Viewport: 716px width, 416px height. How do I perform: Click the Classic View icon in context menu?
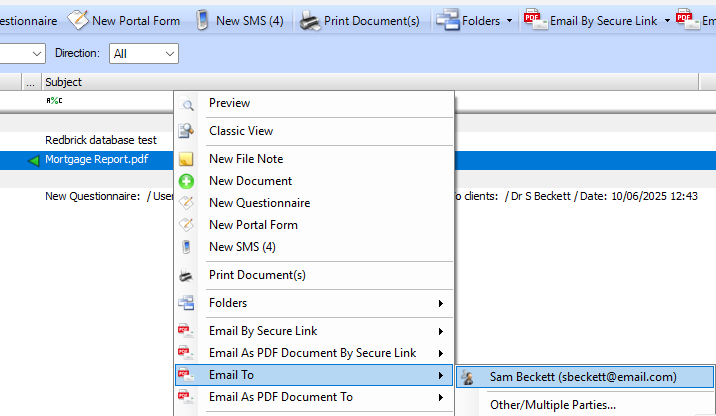[186, 131]
